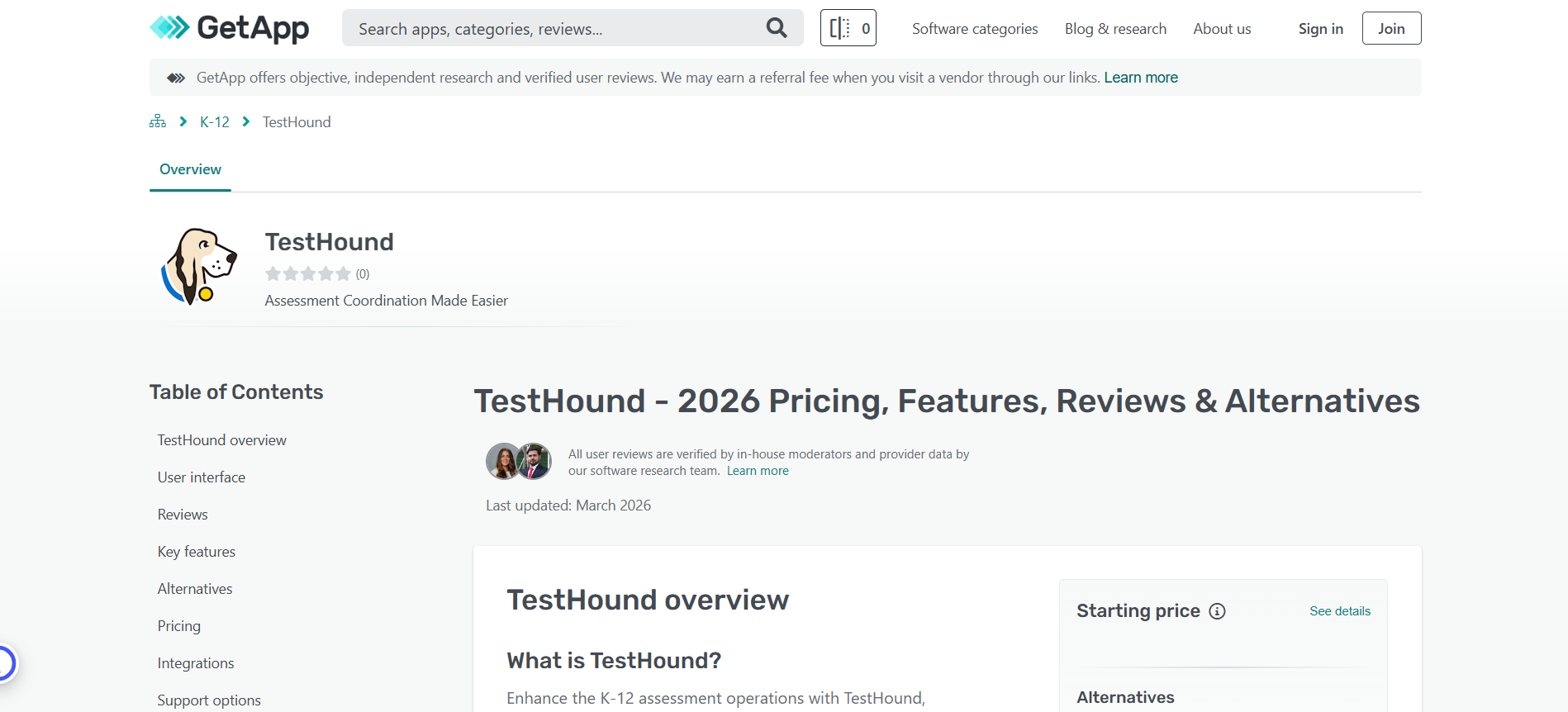This screenshot has height=712, width=1568.
Task: Open the K-12 breadcrumb link
Action: coord(215,122)
